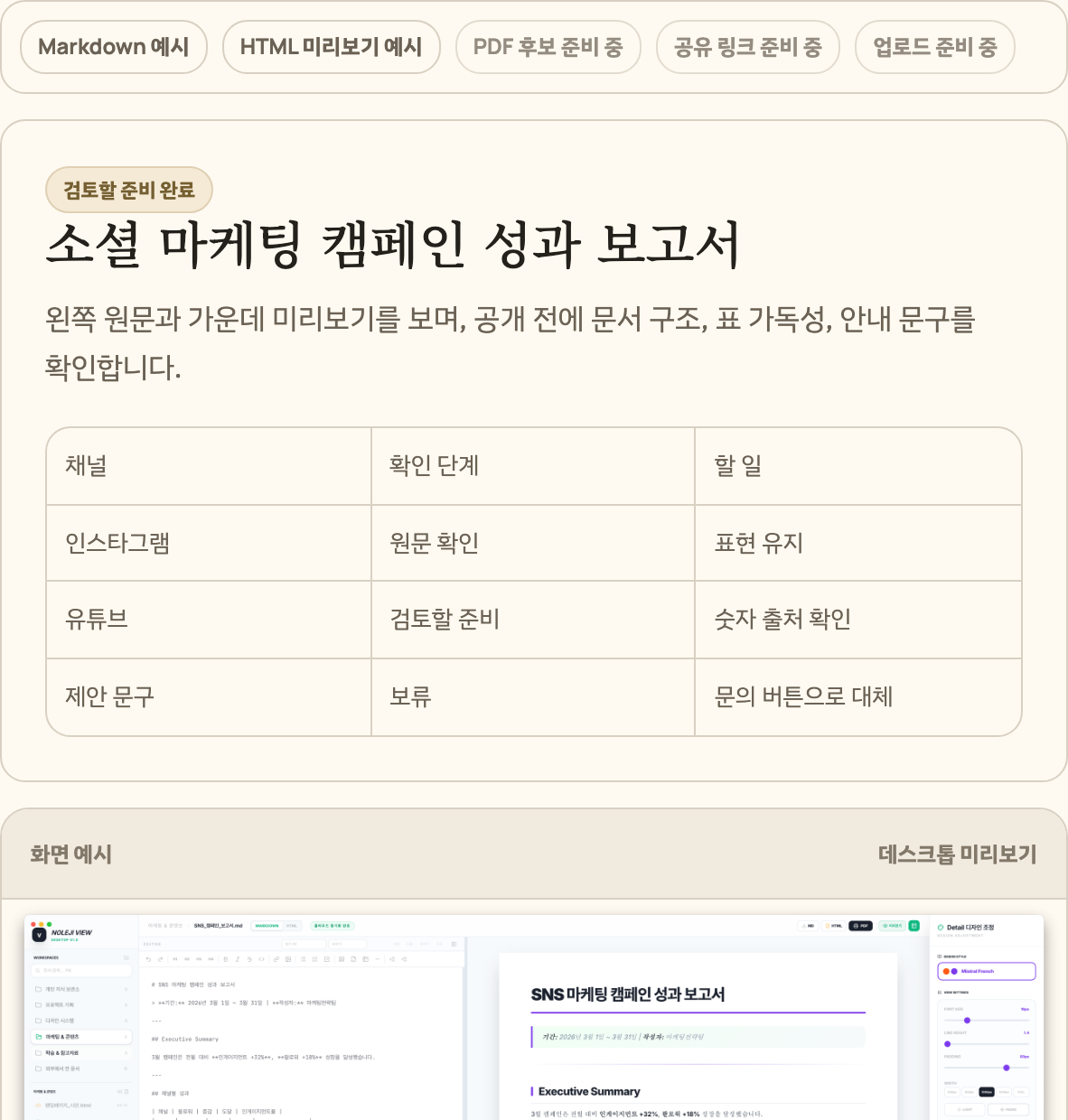This screenshot has width=1068, height=1120.
Task: Select the 숫자 출처 확인 table cell
Action: [x=858, y=620]
